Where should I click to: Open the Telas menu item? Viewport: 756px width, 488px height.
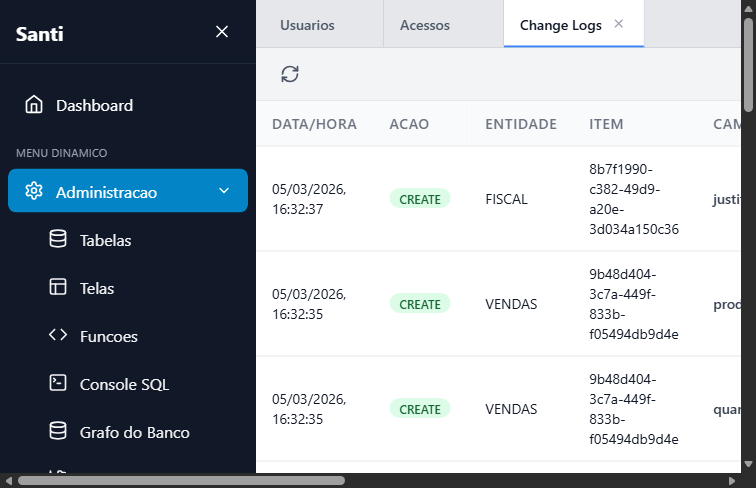point(128,288)
